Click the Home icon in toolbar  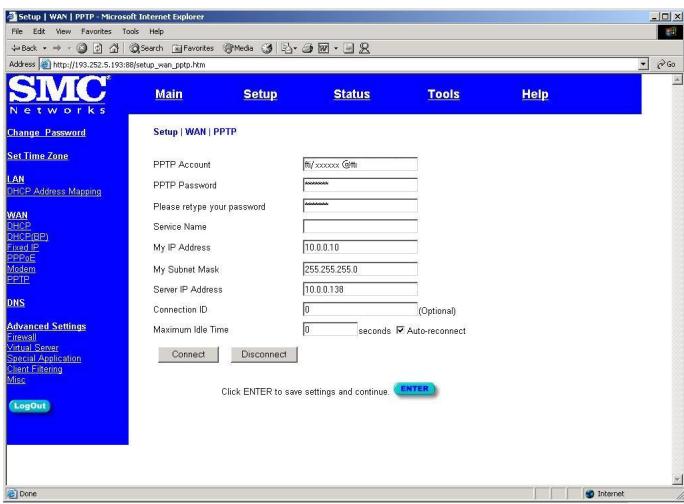114,48
